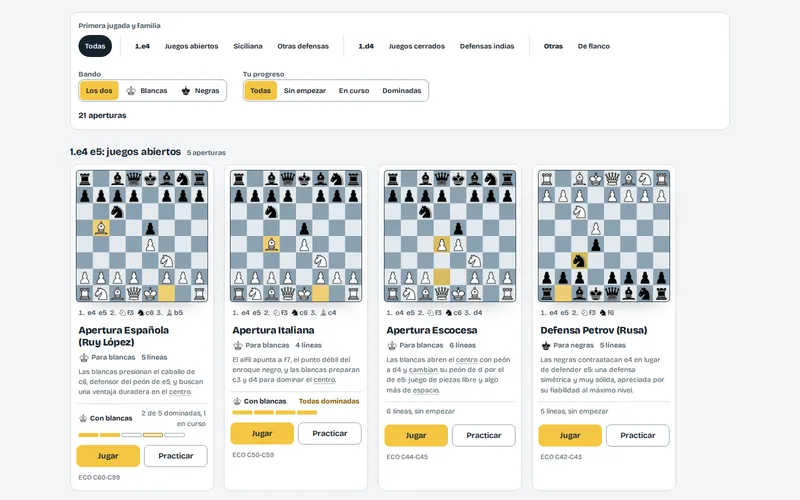Click king icon next to 'Para blancas' in Española
Image resolution: width=800 pixels, height=500 pixels.
tap(84, 358)
